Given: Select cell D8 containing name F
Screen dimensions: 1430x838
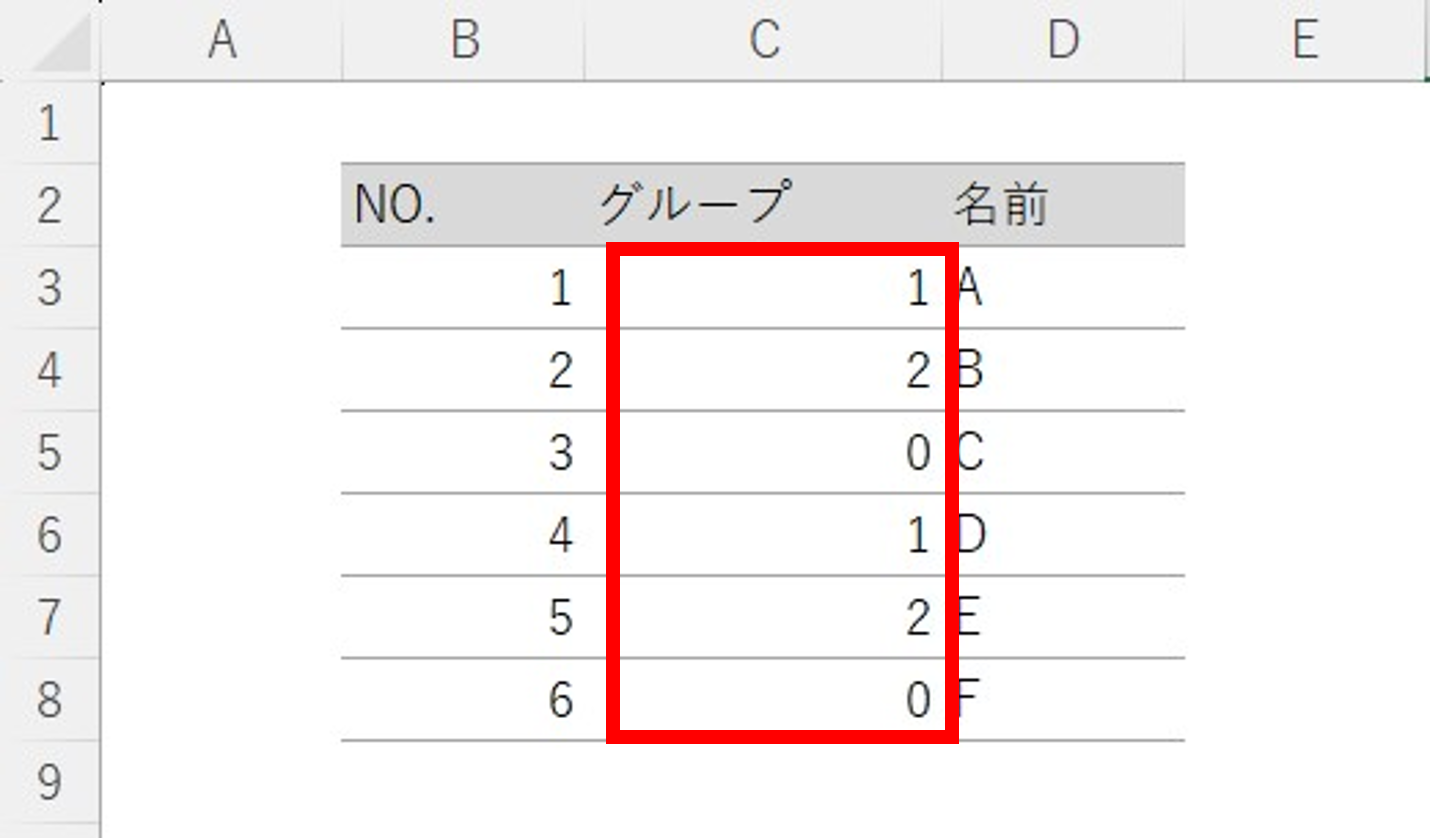Looking at the screenshot, I should pos(1064,700).
